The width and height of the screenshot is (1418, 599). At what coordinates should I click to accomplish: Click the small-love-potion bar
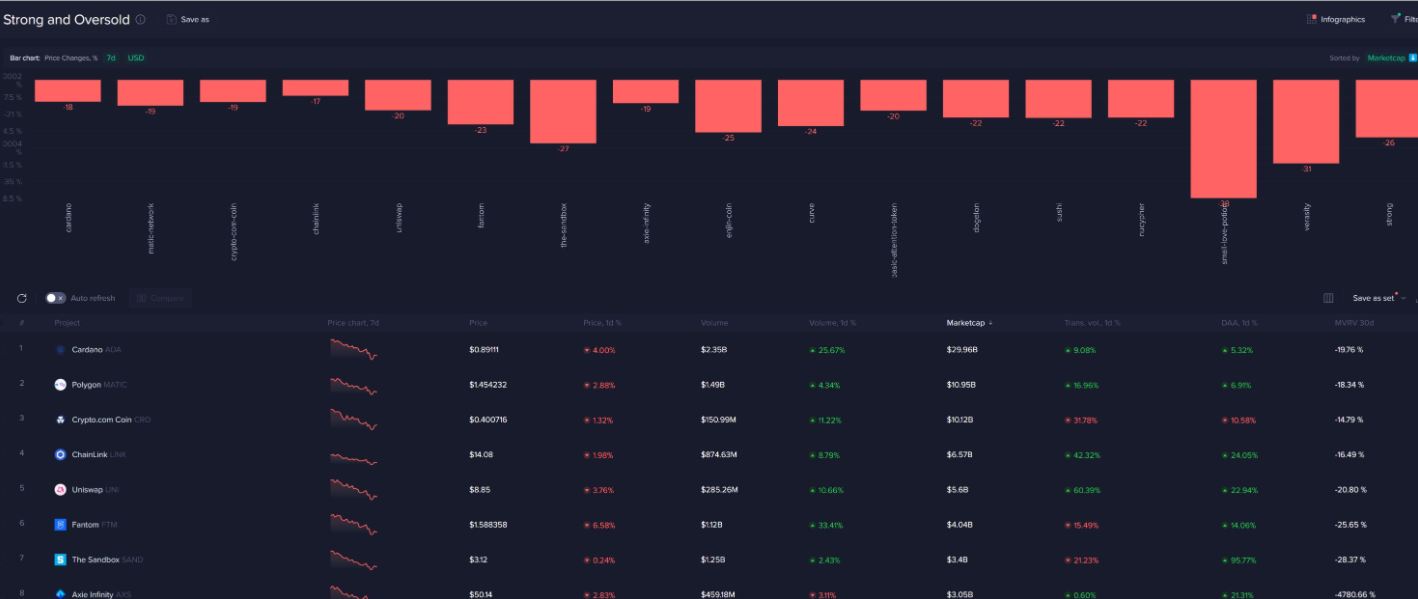pyautogui.click(x=1223, y=139)
